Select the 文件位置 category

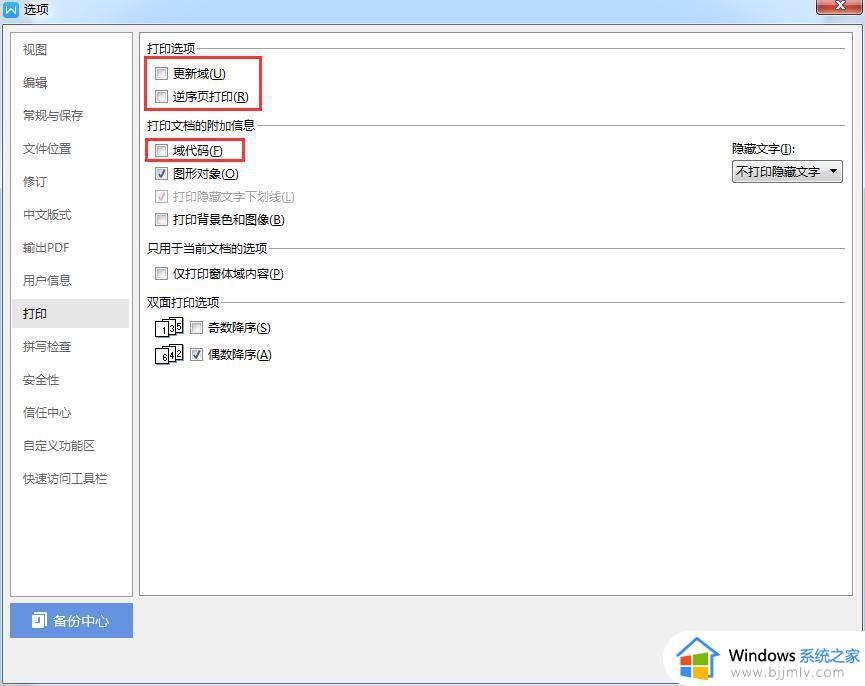click(x=70, y=148)
